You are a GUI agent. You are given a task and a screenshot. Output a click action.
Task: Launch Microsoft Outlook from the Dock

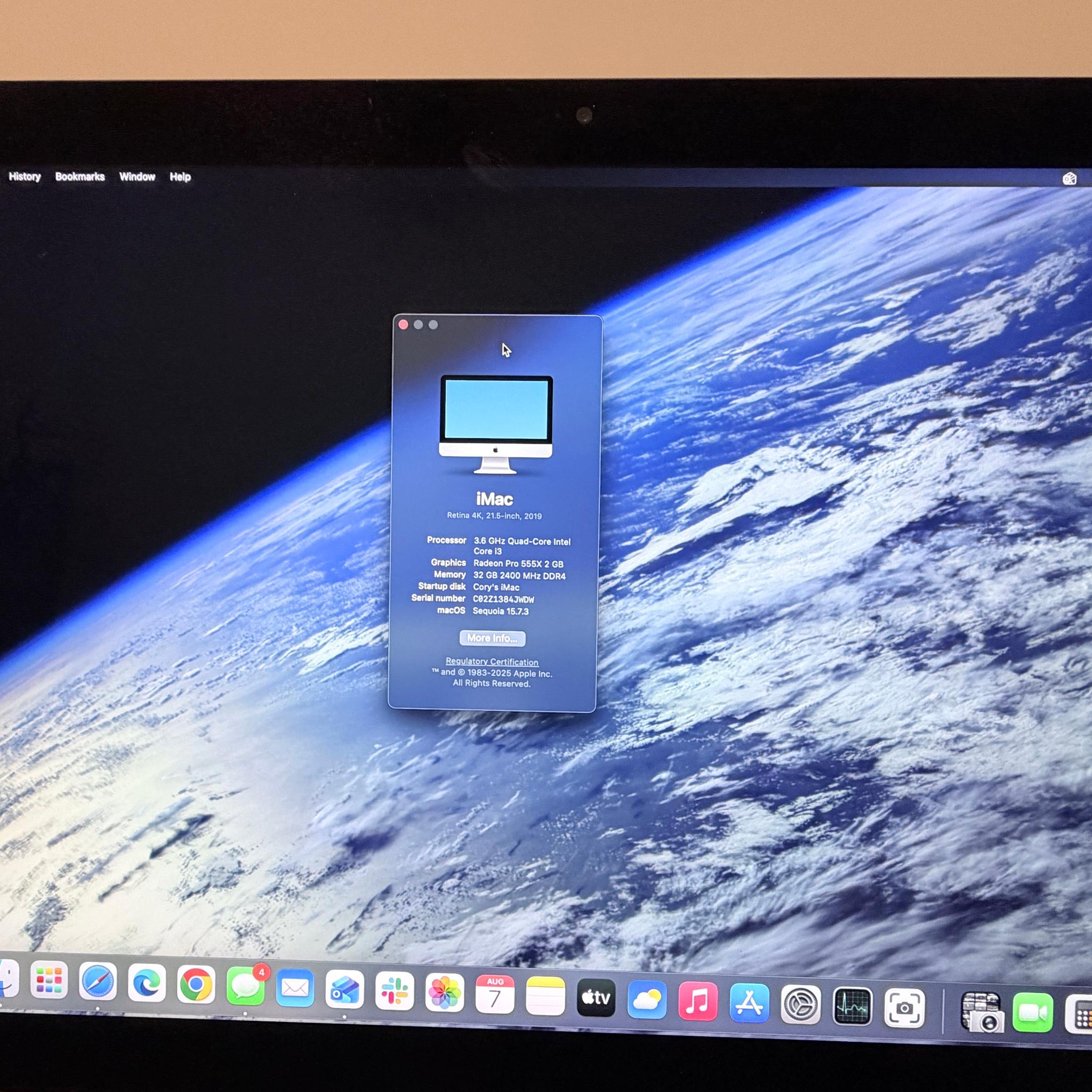345,990
